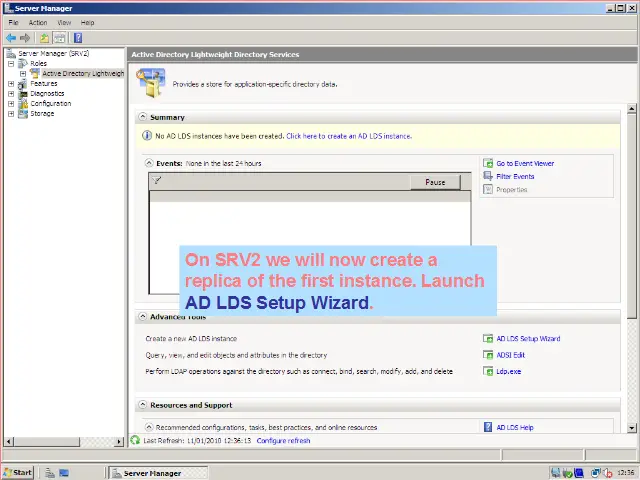The height and width of the screenshot is (480, 640).
Task: Expand the Diagnostics node
Action: 11,94
